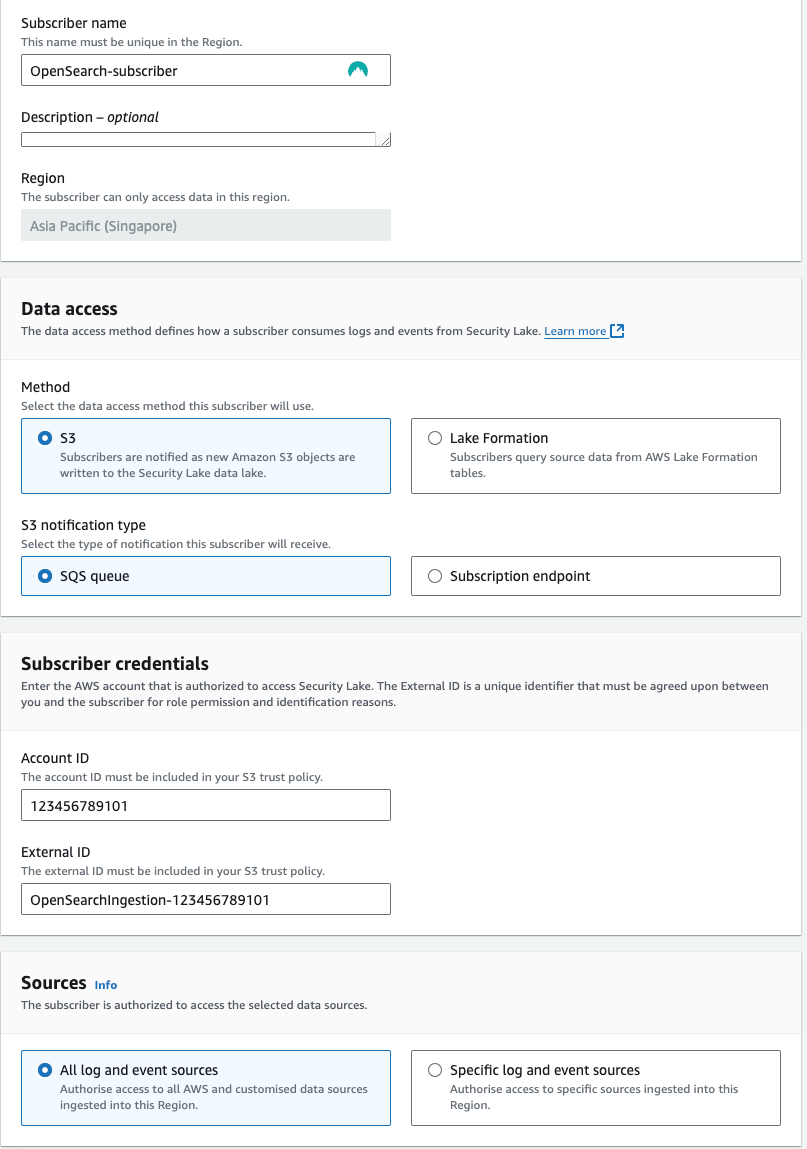The image size is (807, 1149).
Task: Click the resize handle on the Description box
Action: tap(384, 140)
